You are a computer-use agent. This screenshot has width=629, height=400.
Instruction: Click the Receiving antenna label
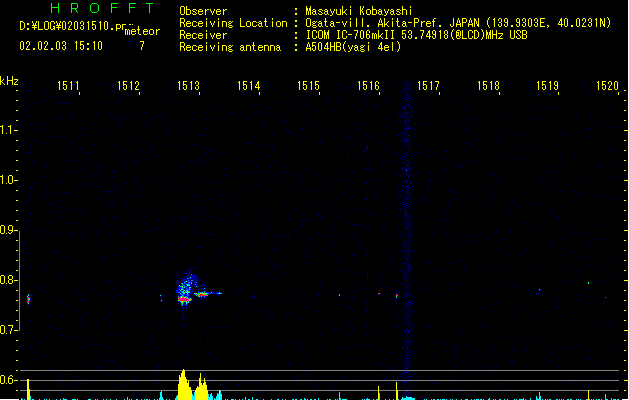[230, 47]
